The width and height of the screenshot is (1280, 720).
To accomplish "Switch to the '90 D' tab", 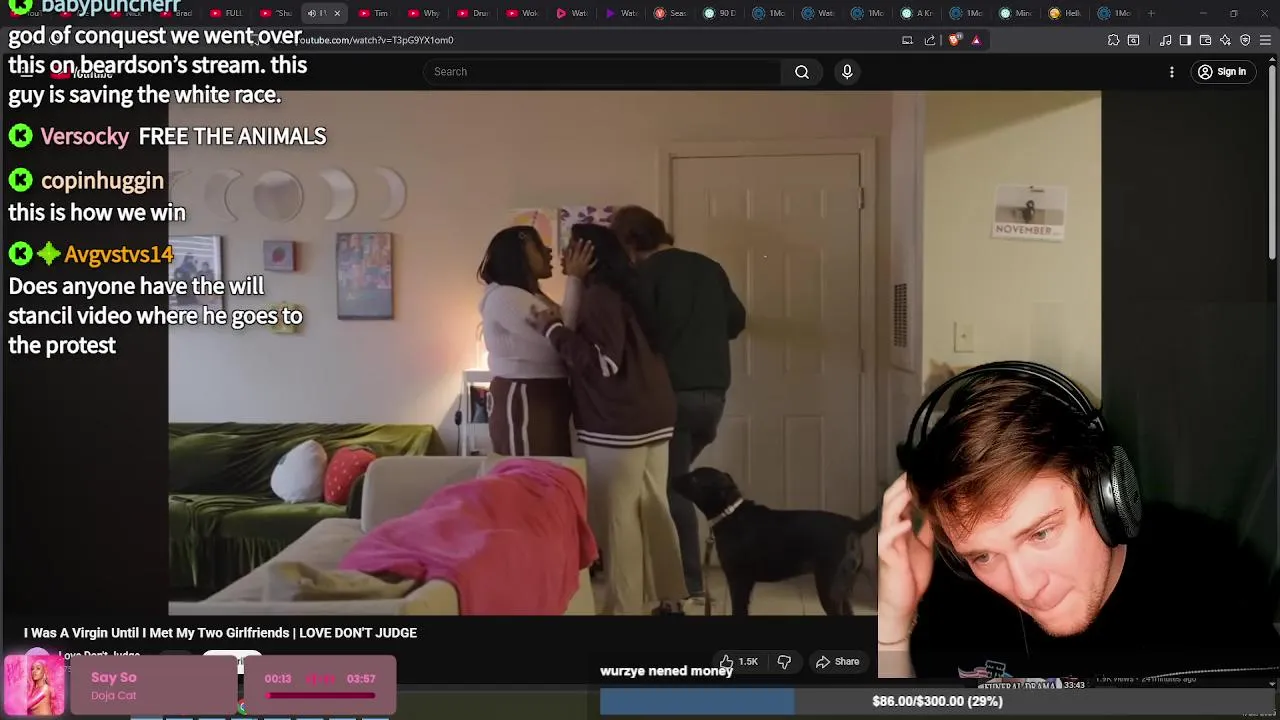I will click(x=720, y=13).
